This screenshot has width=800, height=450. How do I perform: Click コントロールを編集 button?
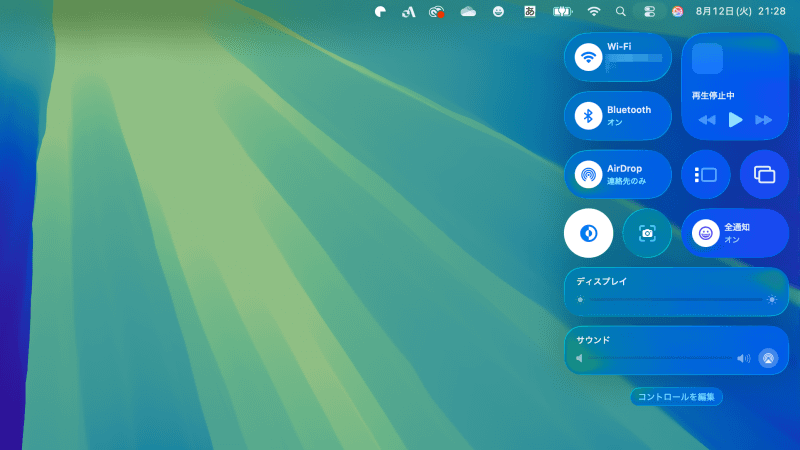pos(676,397)
